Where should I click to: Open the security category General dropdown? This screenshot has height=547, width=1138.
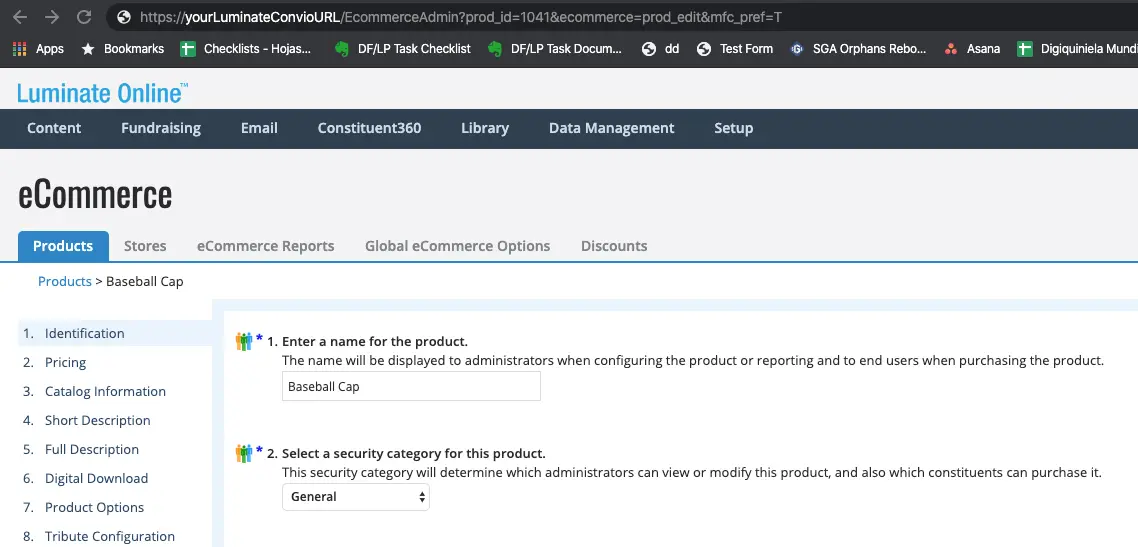point(355,496)
